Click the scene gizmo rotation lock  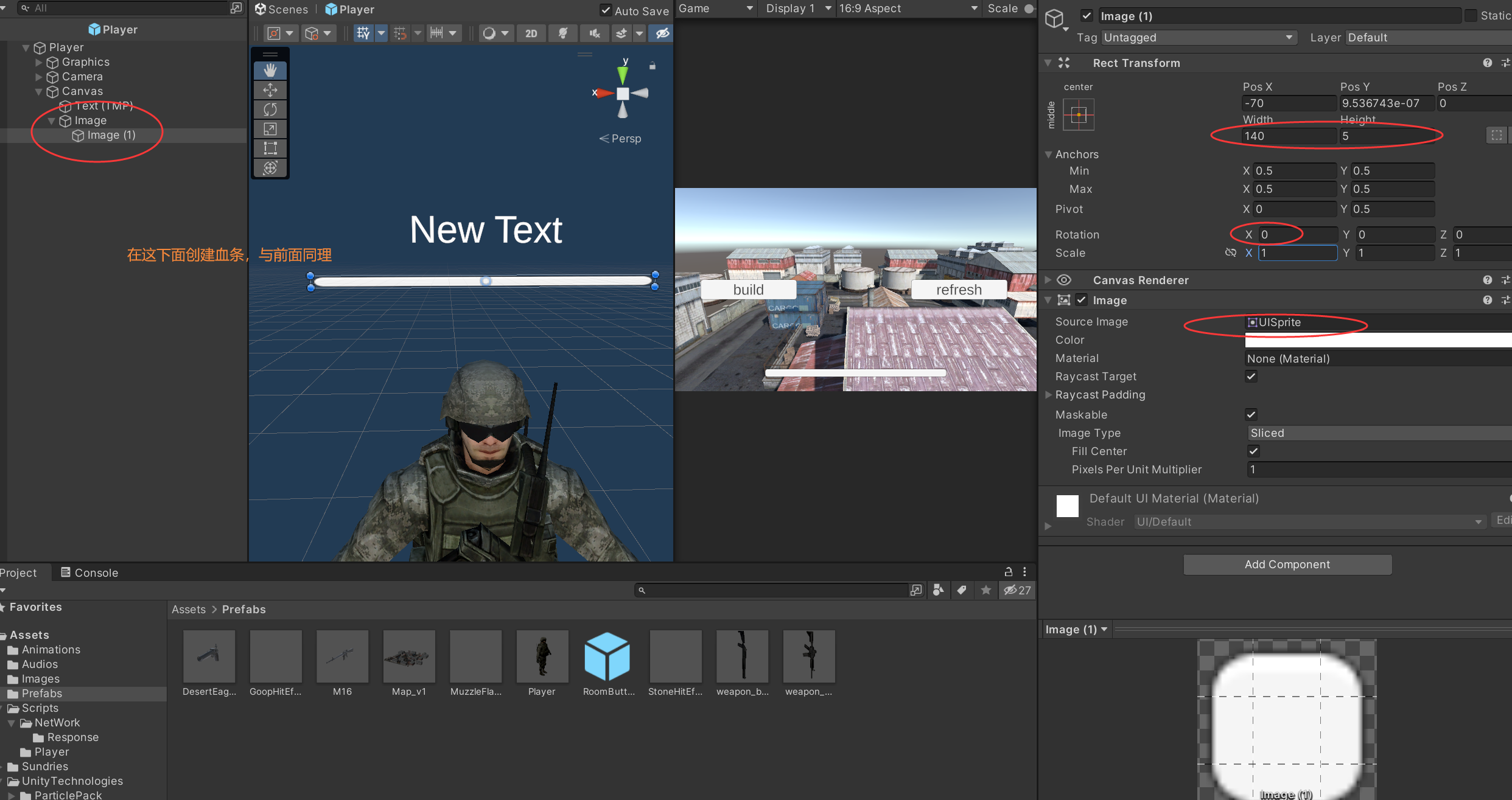coord(653,65)
